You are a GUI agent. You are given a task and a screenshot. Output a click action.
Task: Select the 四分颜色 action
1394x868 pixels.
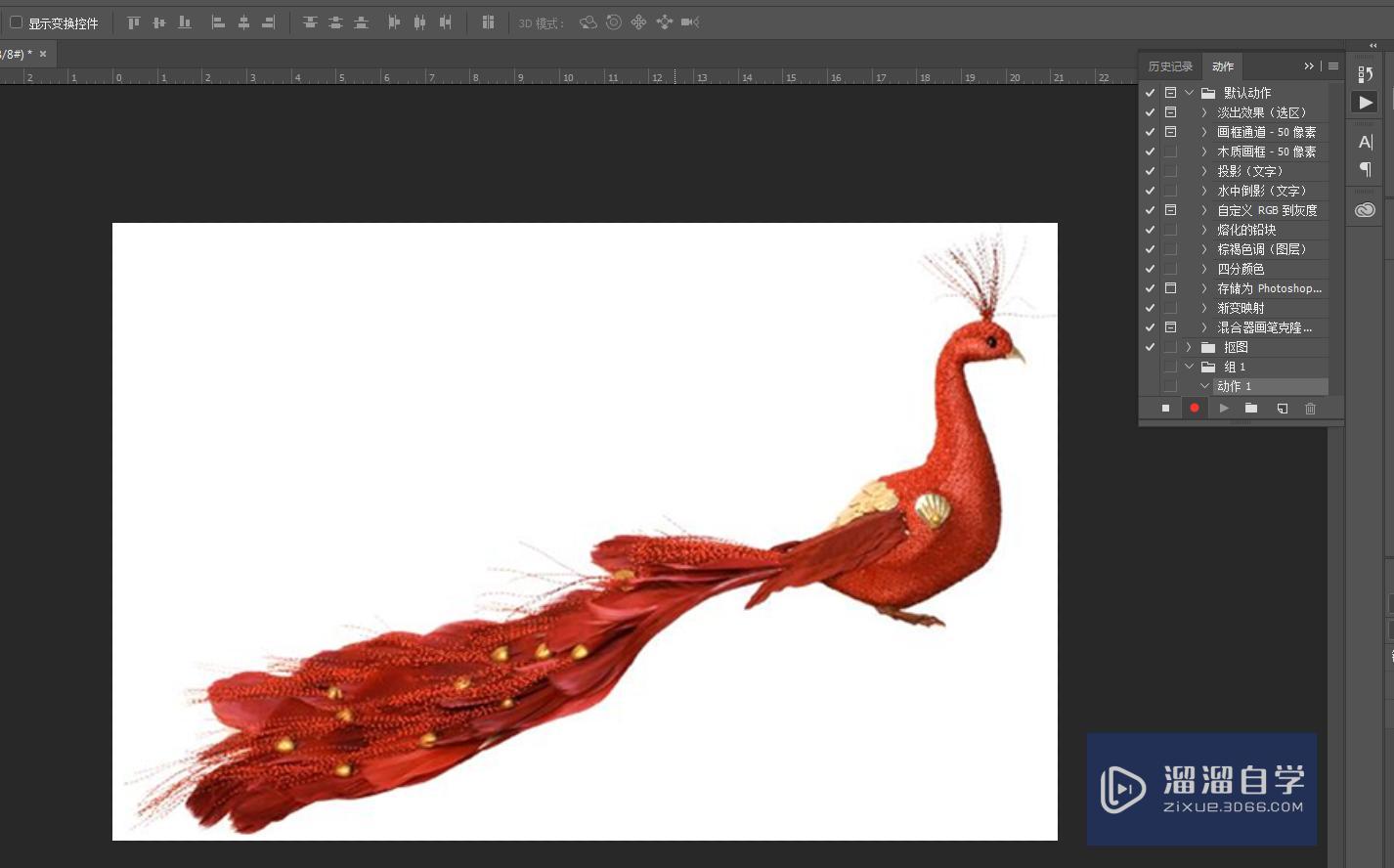(1241, 269)
